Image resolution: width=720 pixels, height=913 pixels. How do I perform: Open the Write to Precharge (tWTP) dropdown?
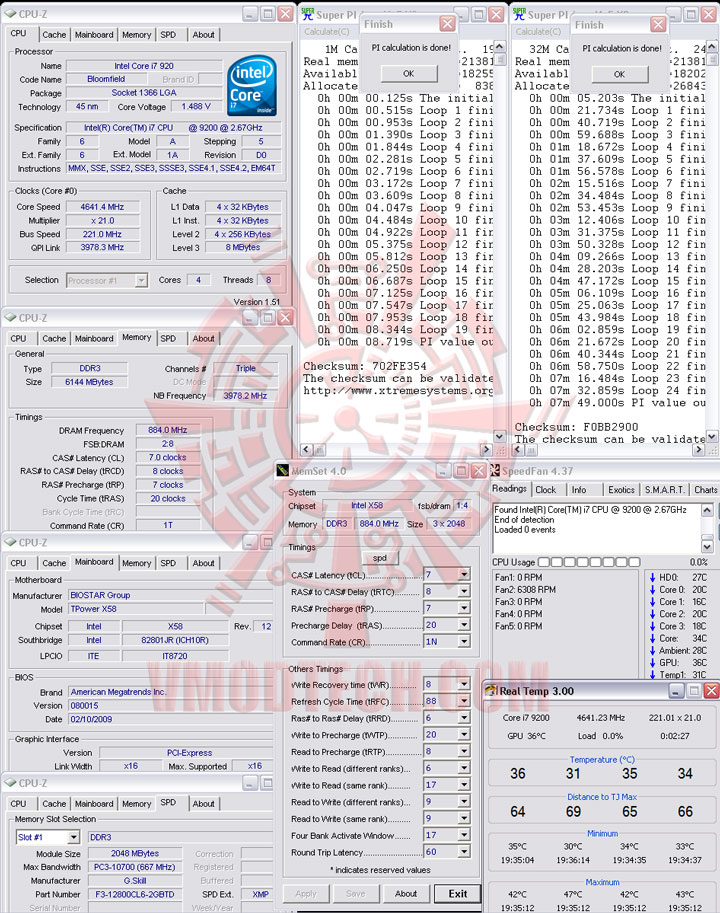pos(464,735)
